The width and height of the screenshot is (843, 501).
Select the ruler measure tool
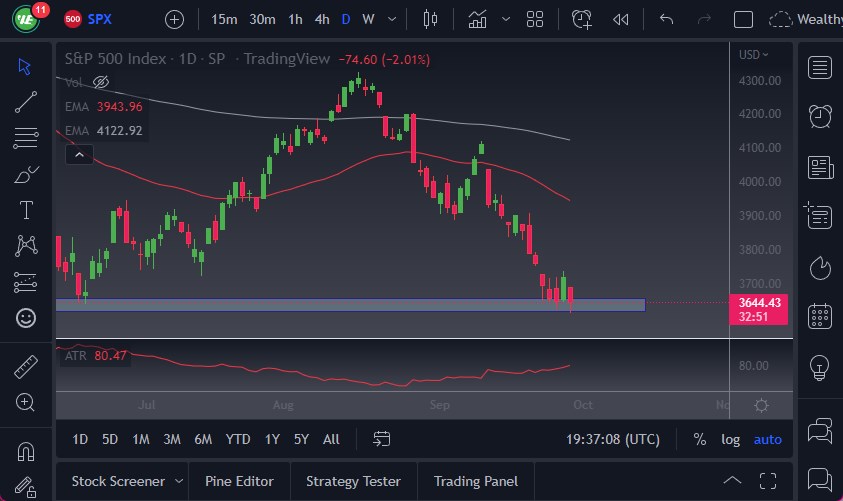tap(27, 366)
